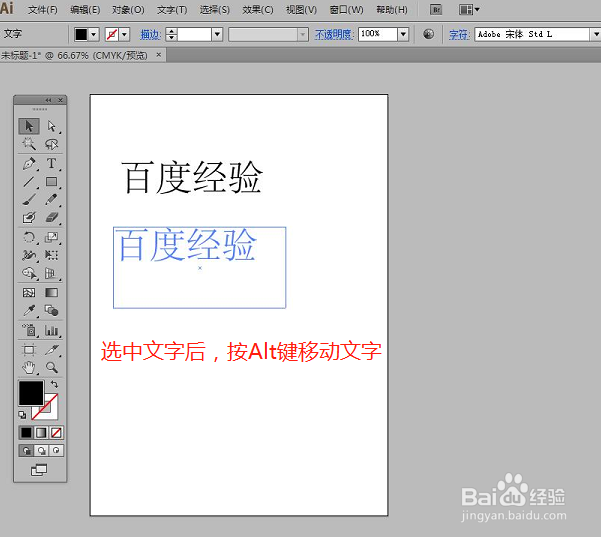Screen dimensions: 601x537
Task: Select the Perspective Grid tool
Action: 51,273
